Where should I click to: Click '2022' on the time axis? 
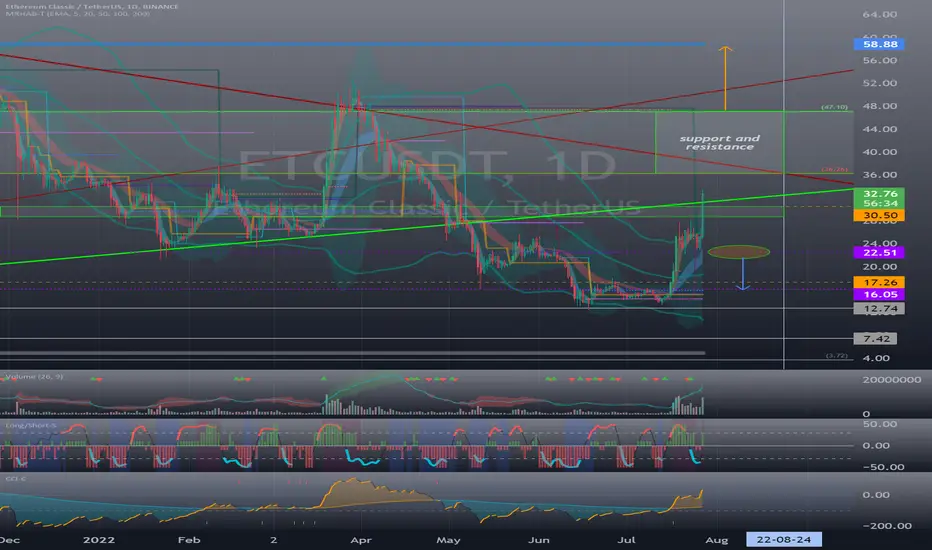(99, 540)
